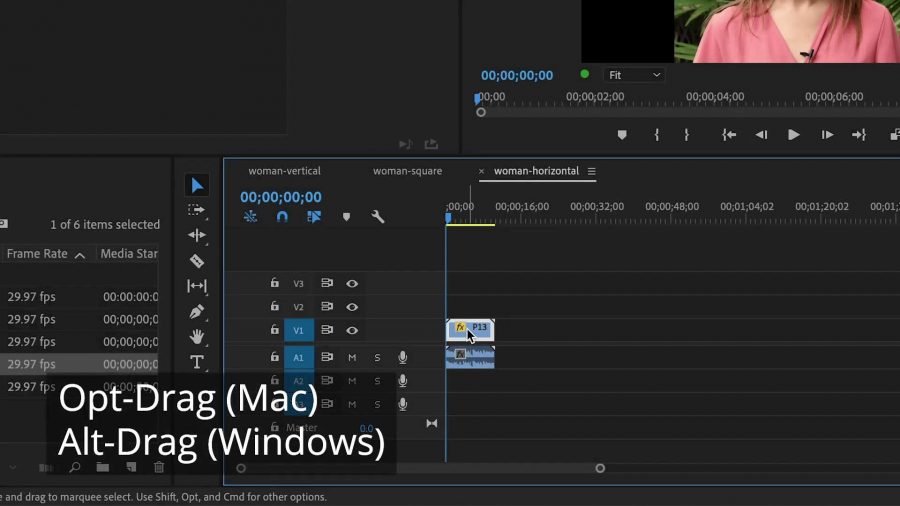Image resolution: width=900 pixels, height=506 pixels.
Task: Select the Razor tool
Action: click(x=197, y=261)
